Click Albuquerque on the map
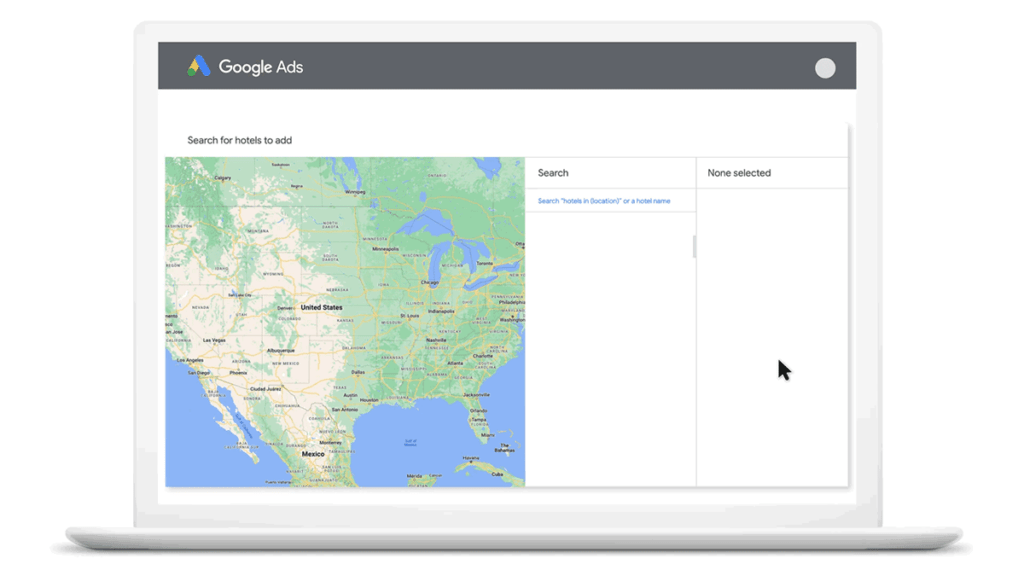Screen dimensions: 1024x576 [280, 351]
